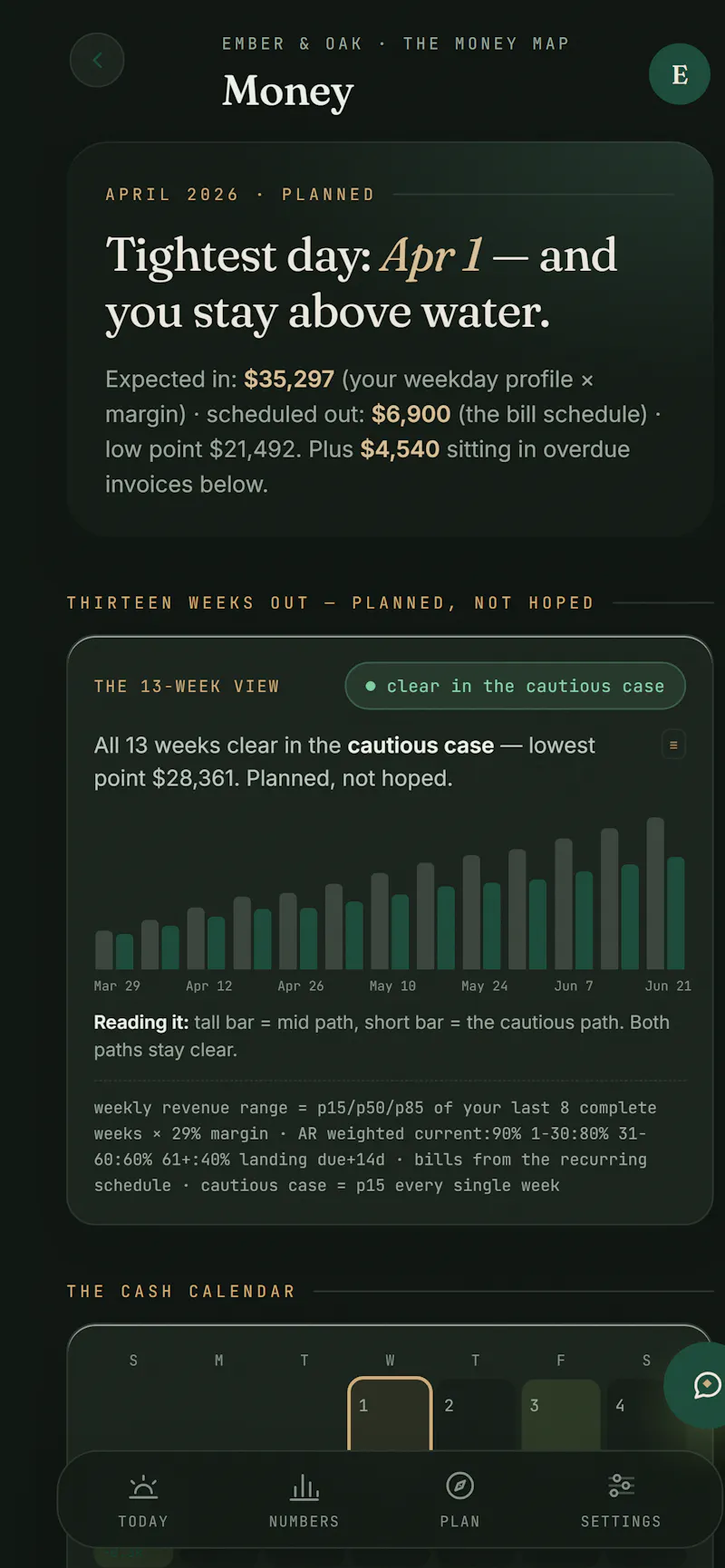
Task: Click the Mar 29 week bars in chart
Action: [114, 950]
